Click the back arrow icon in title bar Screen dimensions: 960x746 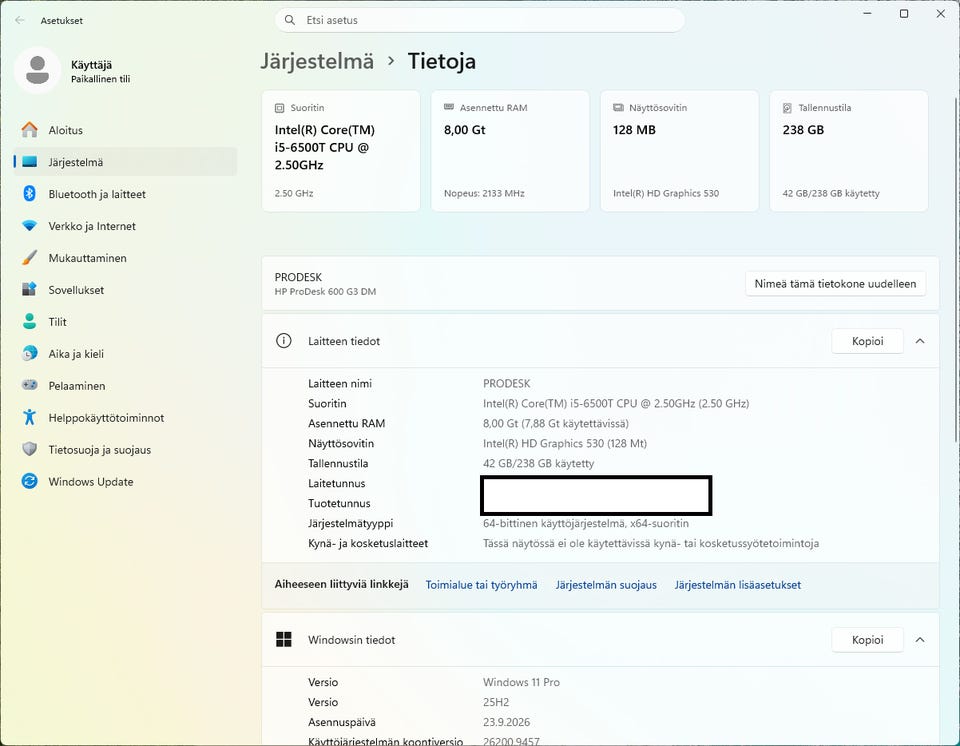pyautogui.click(x=20, y=20)
